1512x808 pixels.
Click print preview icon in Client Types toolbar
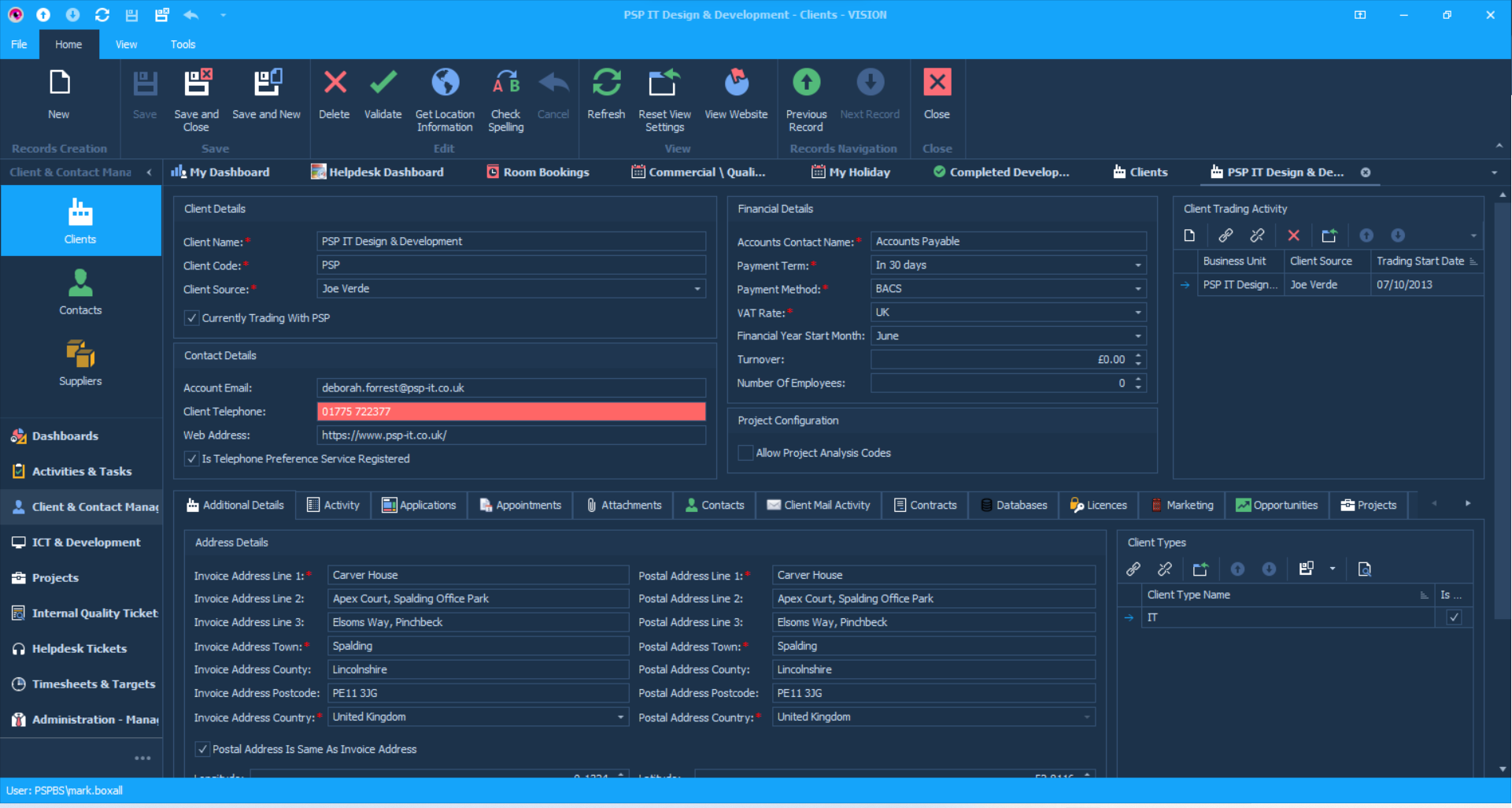point(1365,569)
